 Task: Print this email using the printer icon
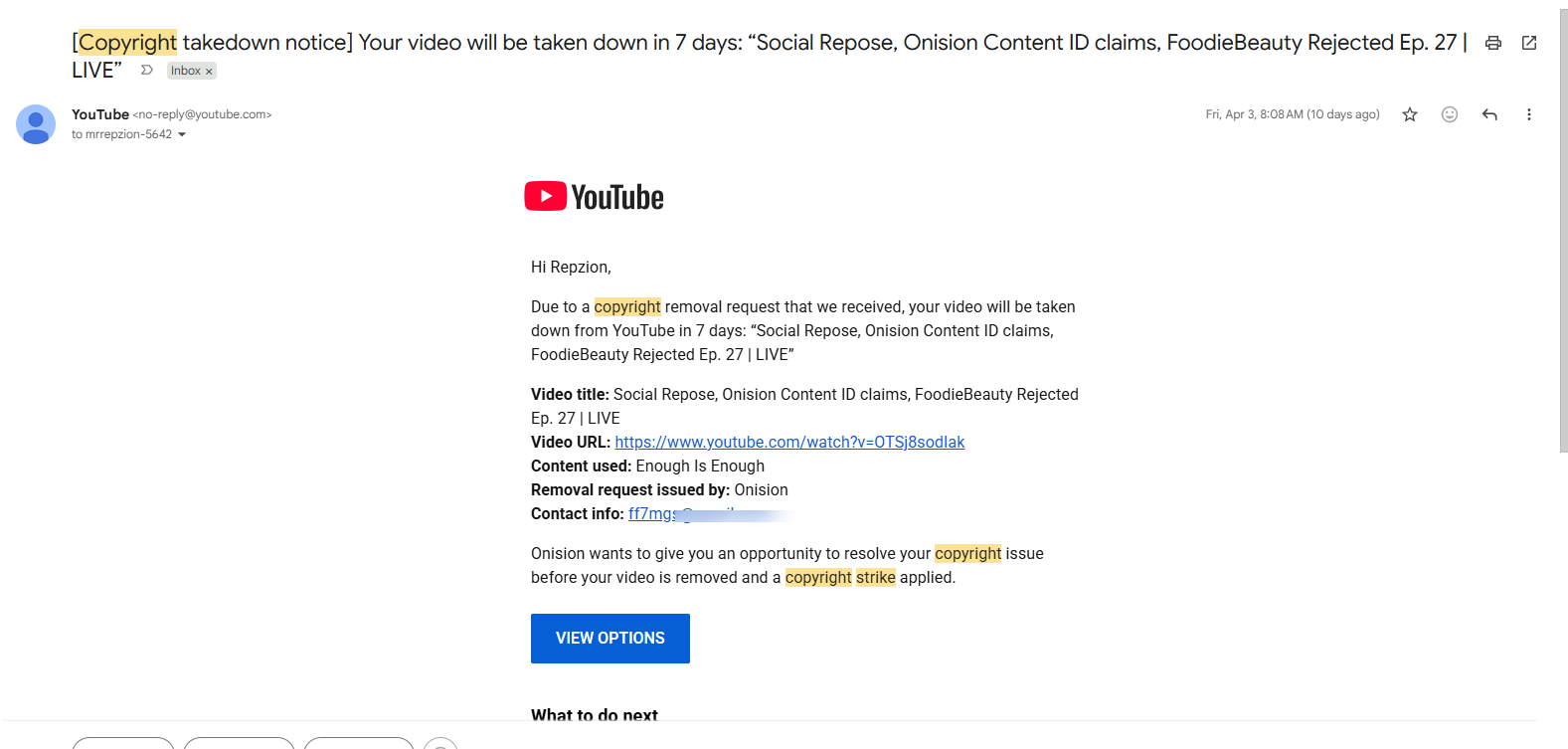(x=1492, y=43)
